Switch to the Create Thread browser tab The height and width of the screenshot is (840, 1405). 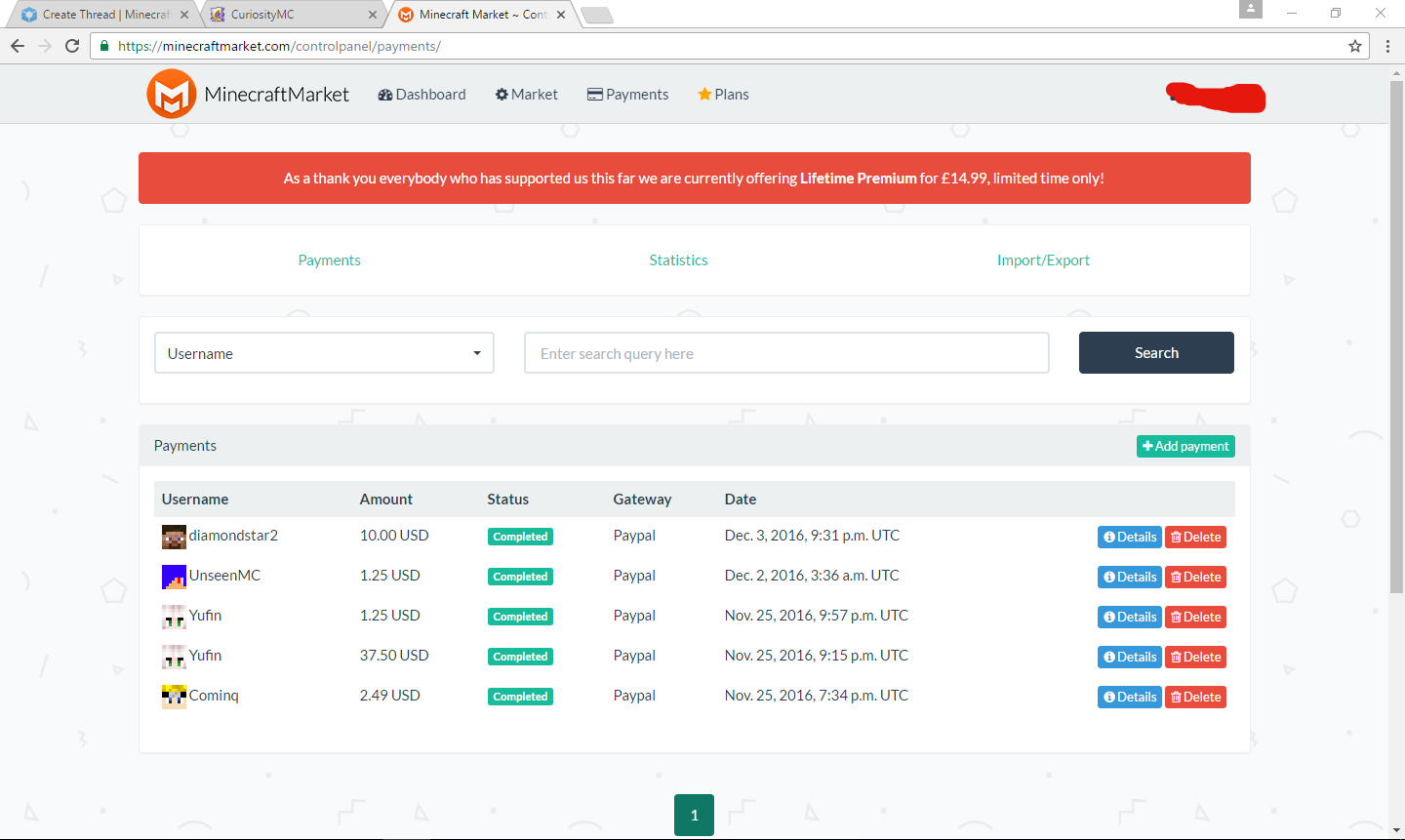(104, 15)
